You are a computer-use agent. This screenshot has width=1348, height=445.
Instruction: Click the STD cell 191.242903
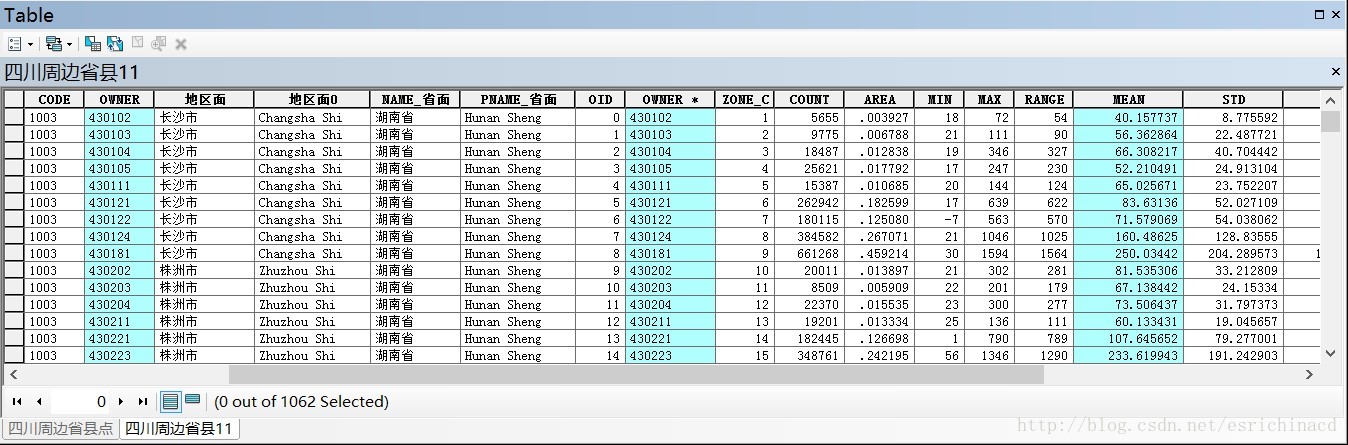point(1233,355)
